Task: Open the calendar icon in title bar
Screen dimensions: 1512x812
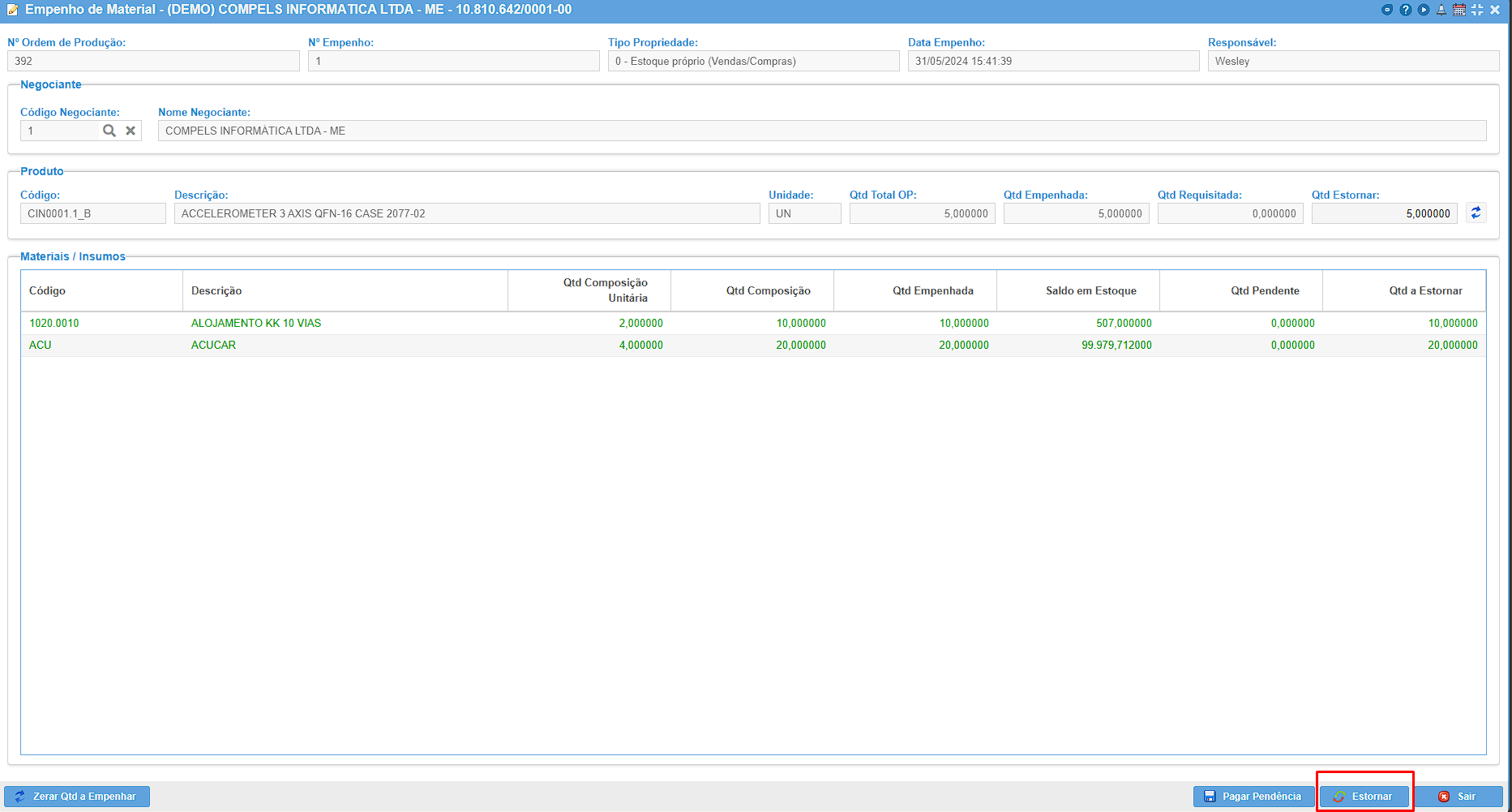Action: click(x=1459, y=10)
